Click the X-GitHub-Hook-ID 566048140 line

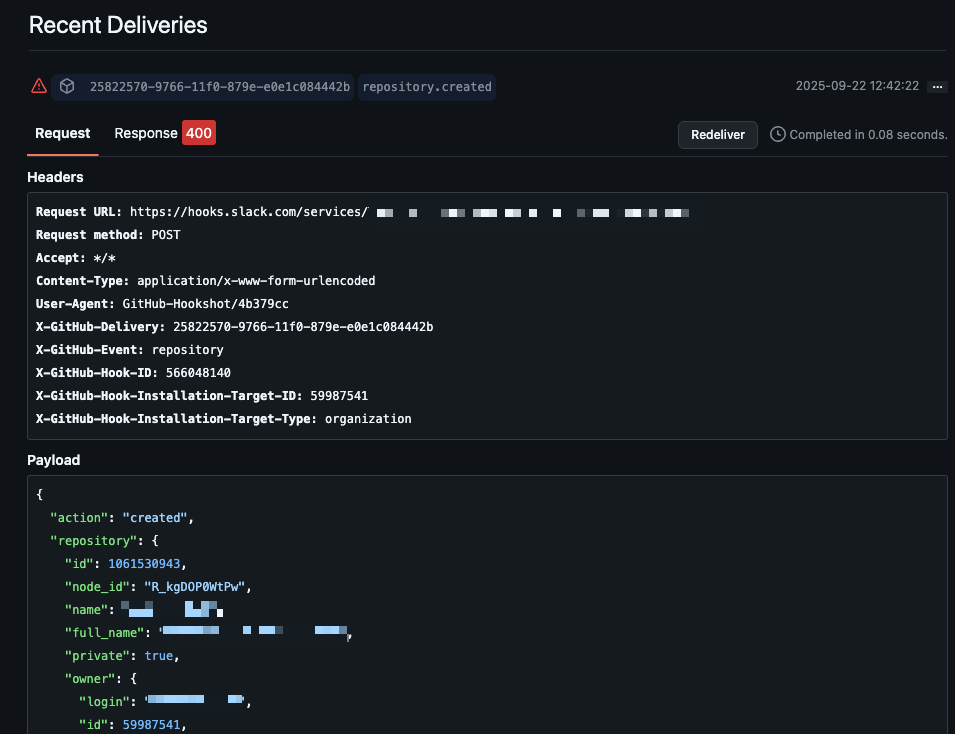click(133, 373)
